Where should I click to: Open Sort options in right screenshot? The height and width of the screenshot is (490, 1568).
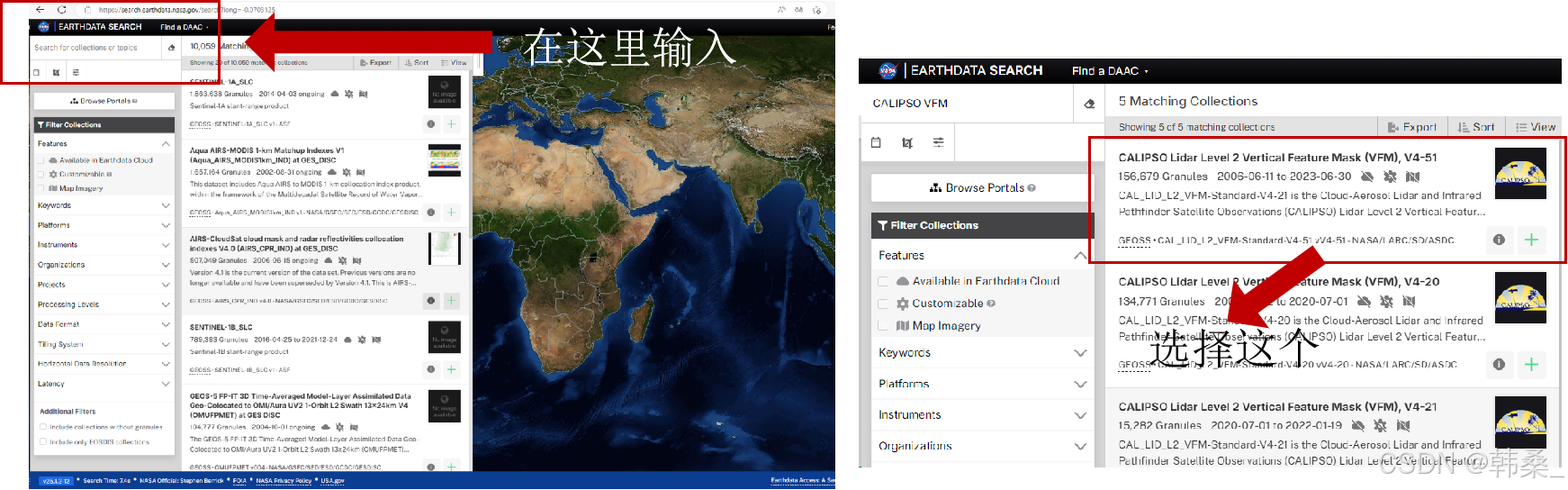[1476, 127]
